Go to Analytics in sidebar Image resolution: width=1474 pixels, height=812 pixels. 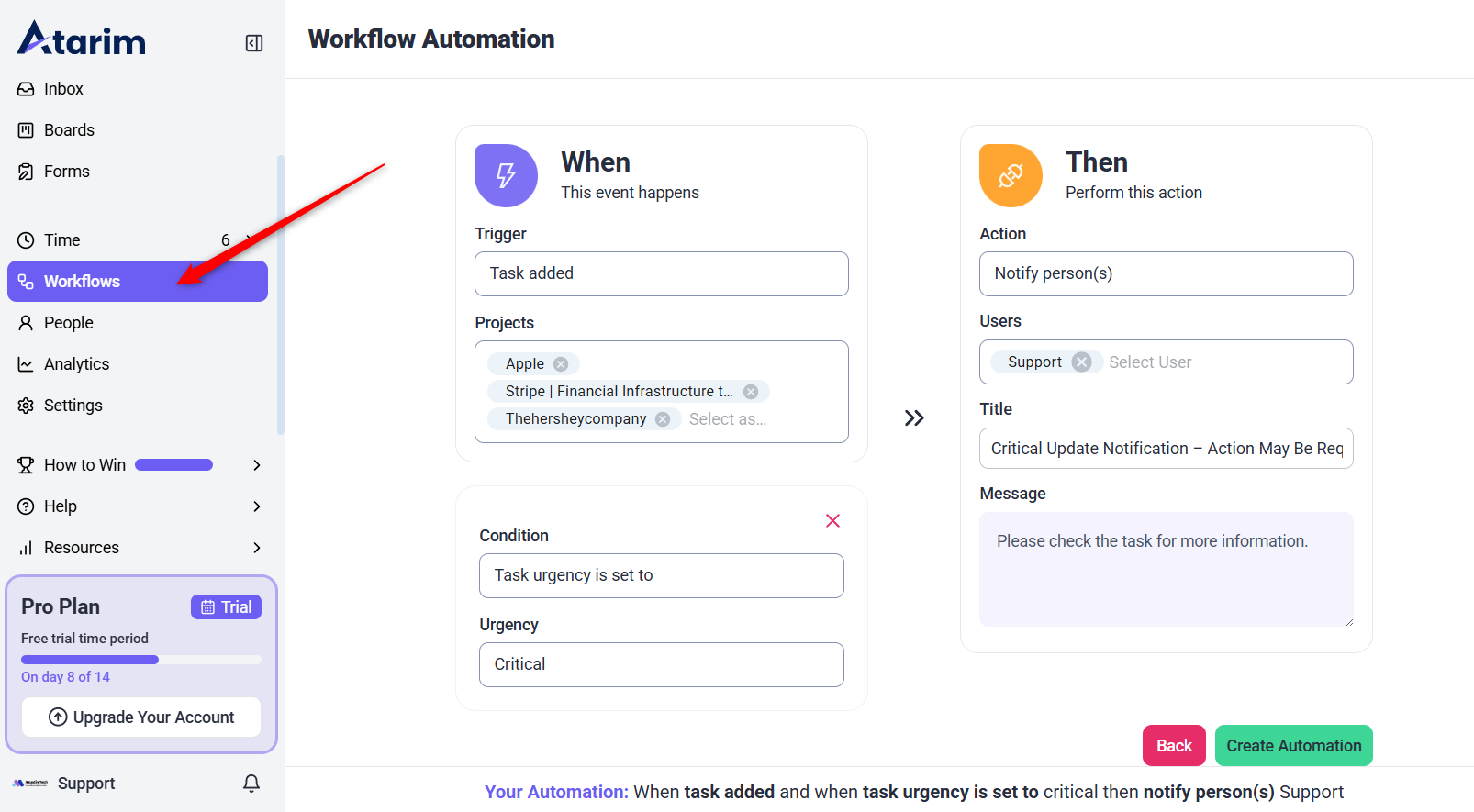pyautogui.click(x=76, y=364)
